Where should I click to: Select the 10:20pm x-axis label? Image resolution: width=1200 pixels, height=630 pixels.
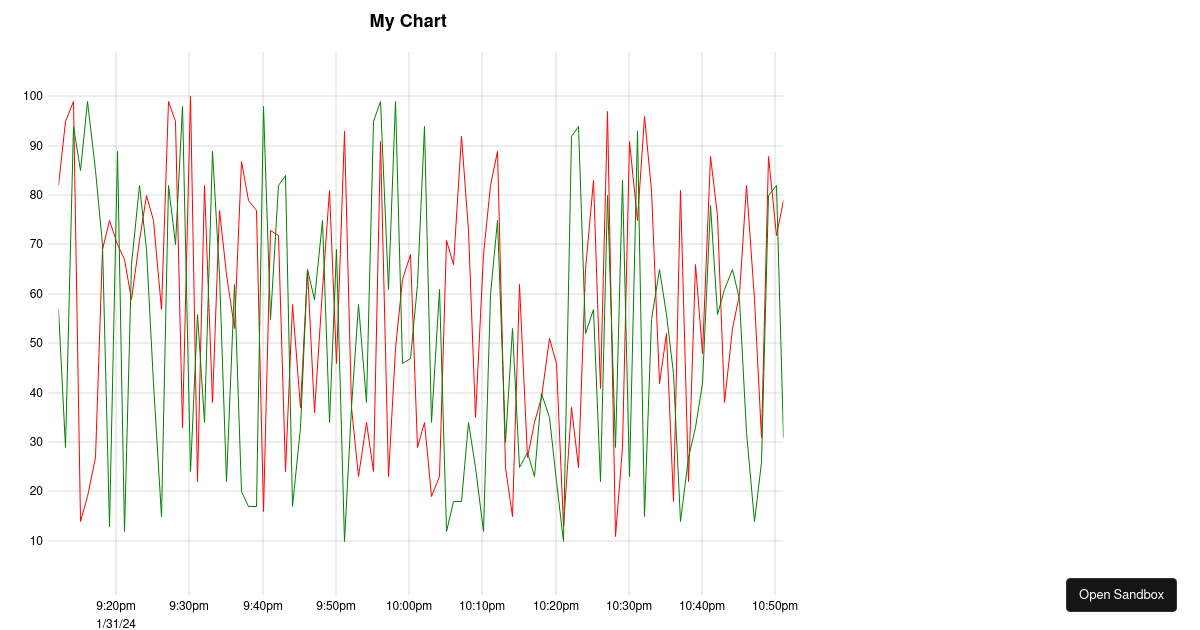(555, 606)
